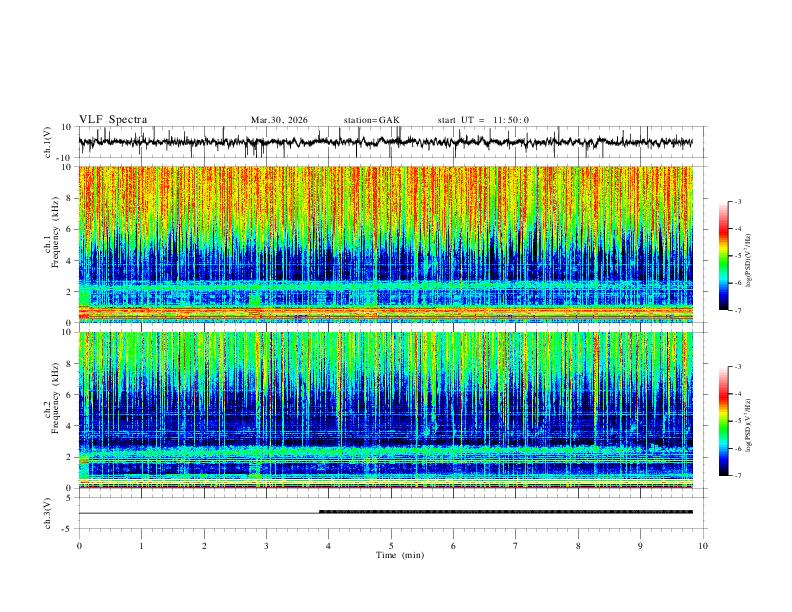This screenshot has height=612, width=792.
Task: Click the "9" tick on the time axis
Action: tap(640, 546)
